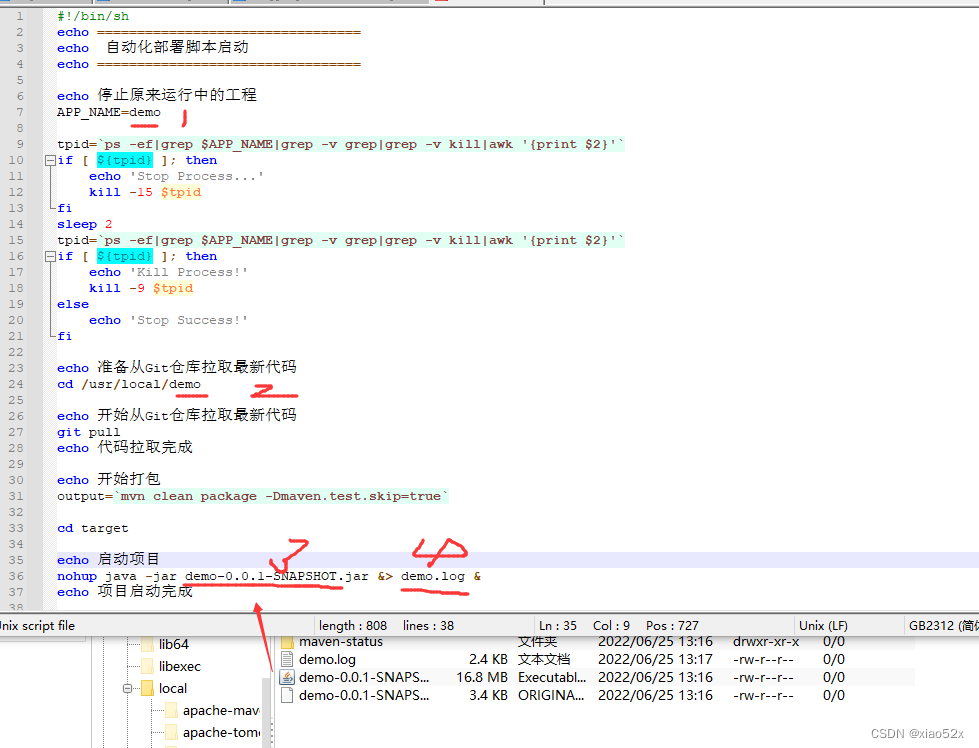The height and width of the screenshot is (748, 979).
Task: Collapse the fold marker at line 10
Action: 50,160
